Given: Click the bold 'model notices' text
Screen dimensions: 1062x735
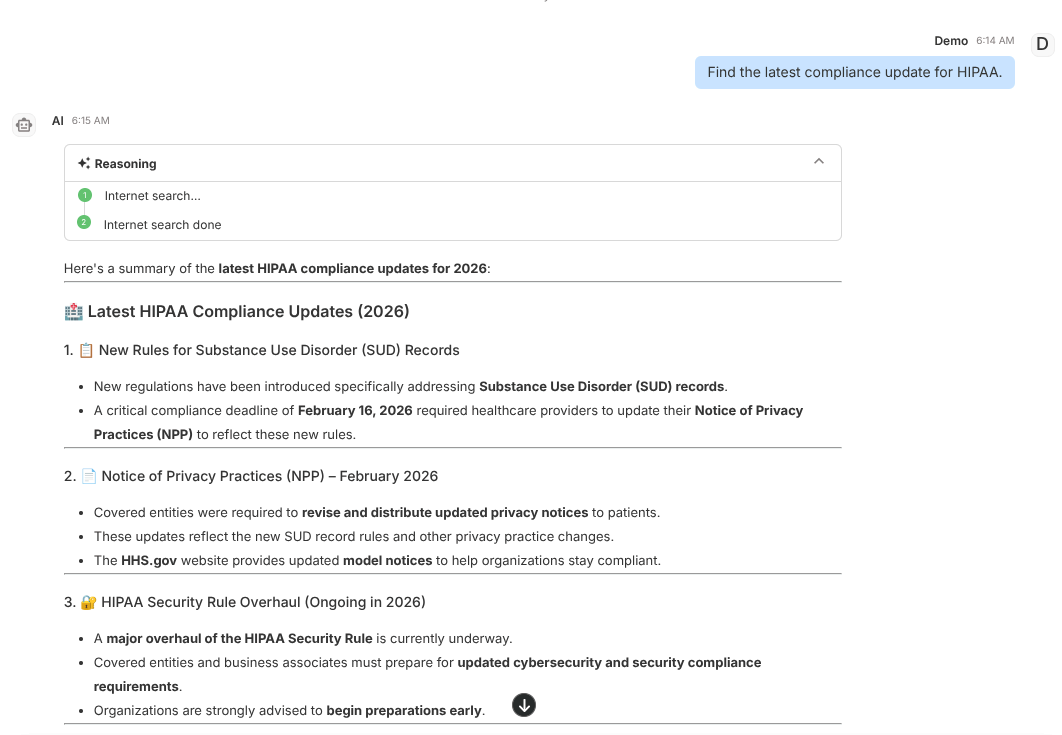Looking at the screenshot, I should click(387, 560).
